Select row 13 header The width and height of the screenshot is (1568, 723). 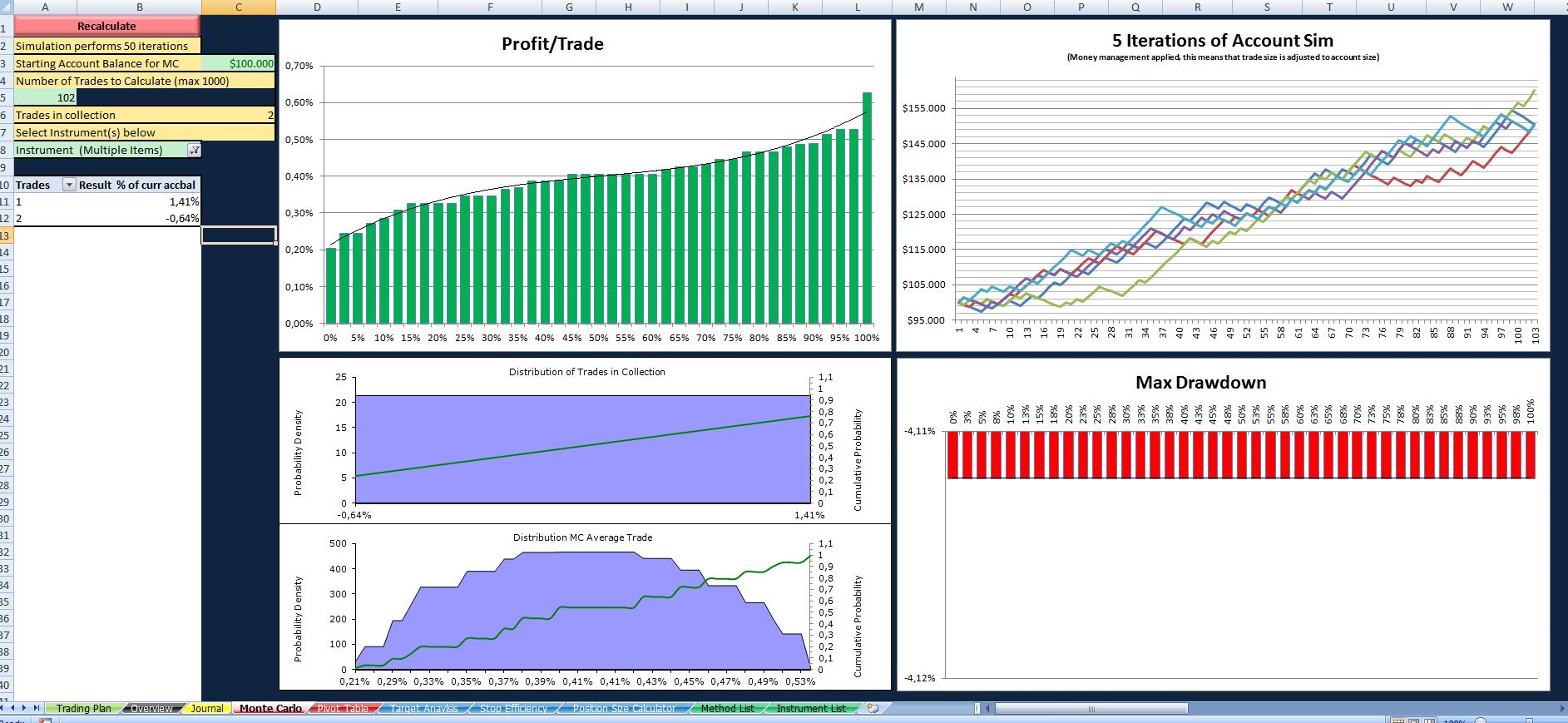(x=6, y=235)
